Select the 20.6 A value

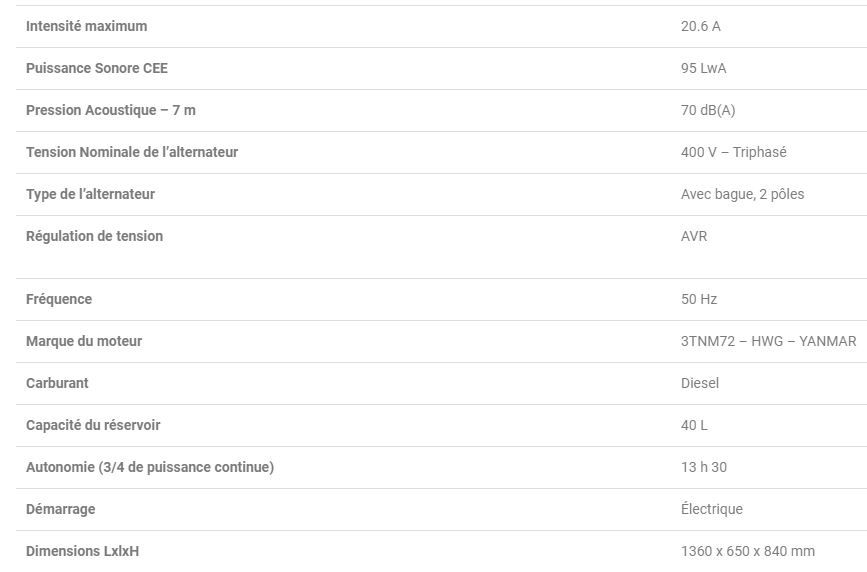point(700,26)
